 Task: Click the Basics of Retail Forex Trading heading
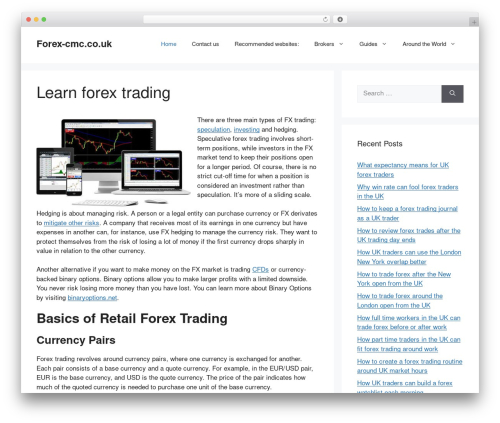click(132, 319)
